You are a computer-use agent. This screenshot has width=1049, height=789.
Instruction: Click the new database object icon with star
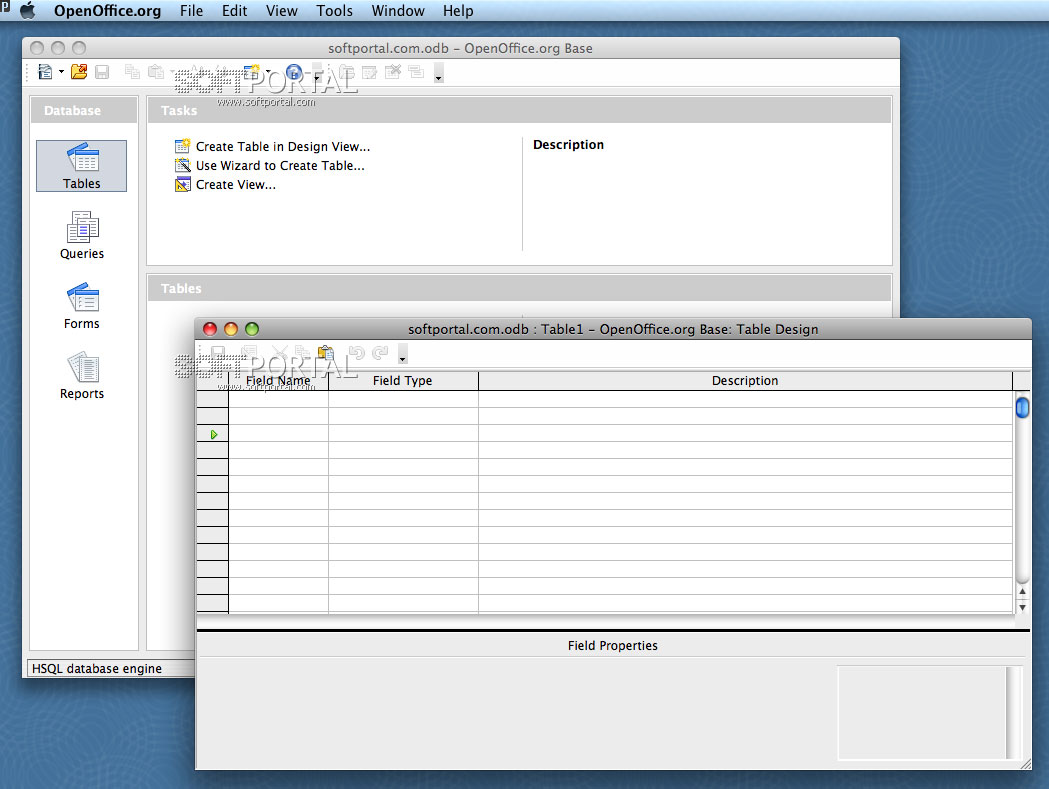pyautogui.click(x=252, y=72)
